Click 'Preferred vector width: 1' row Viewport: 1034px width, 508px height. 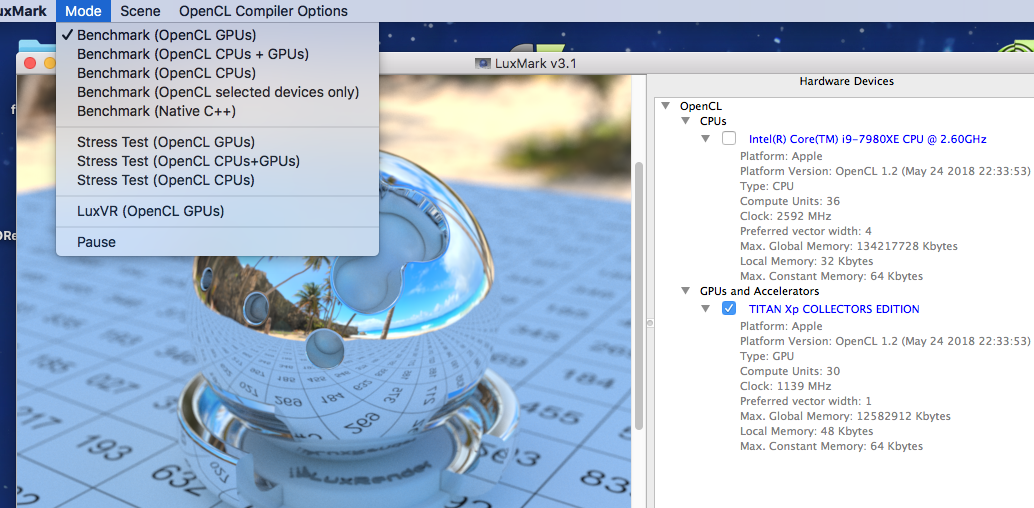point(805,401)
